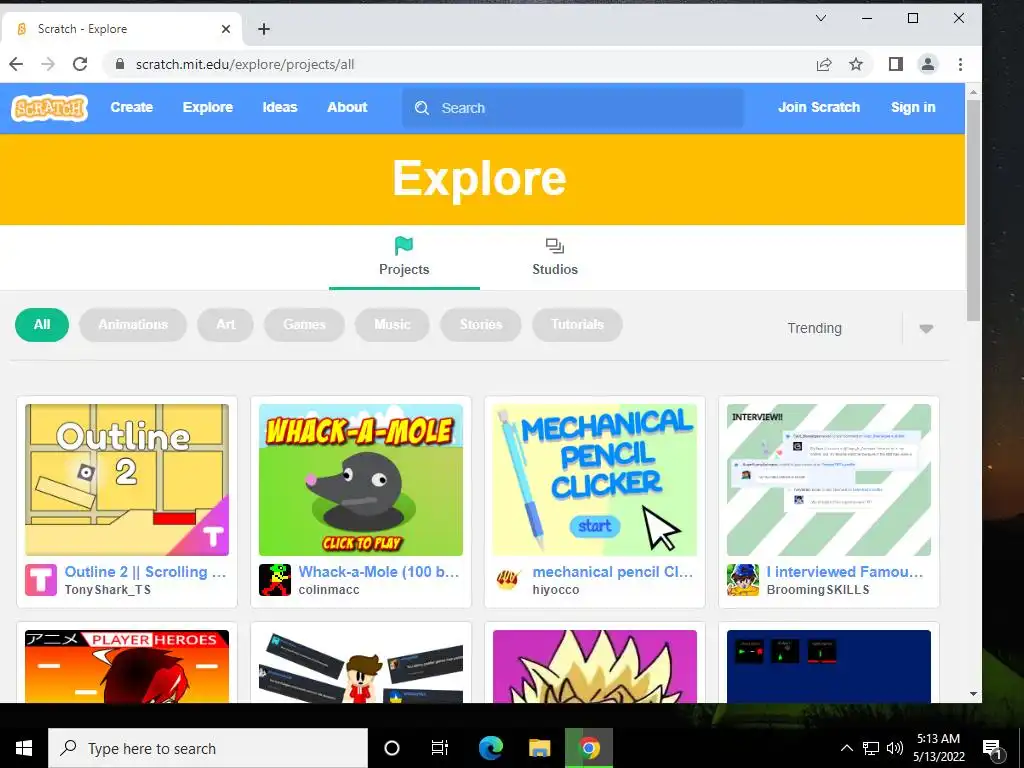The width and height of the screenshot is (1024, 768).
Task: Switch to the Projects tab
Action: click(404, 259)
